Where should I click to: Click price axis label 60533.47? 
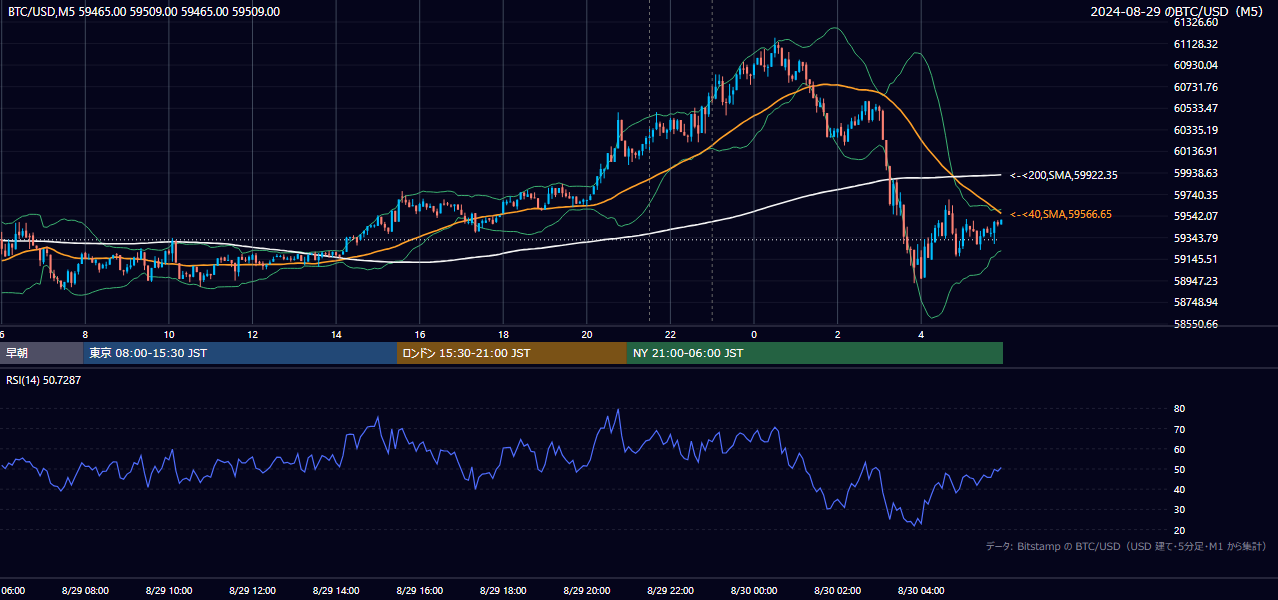1196,108
